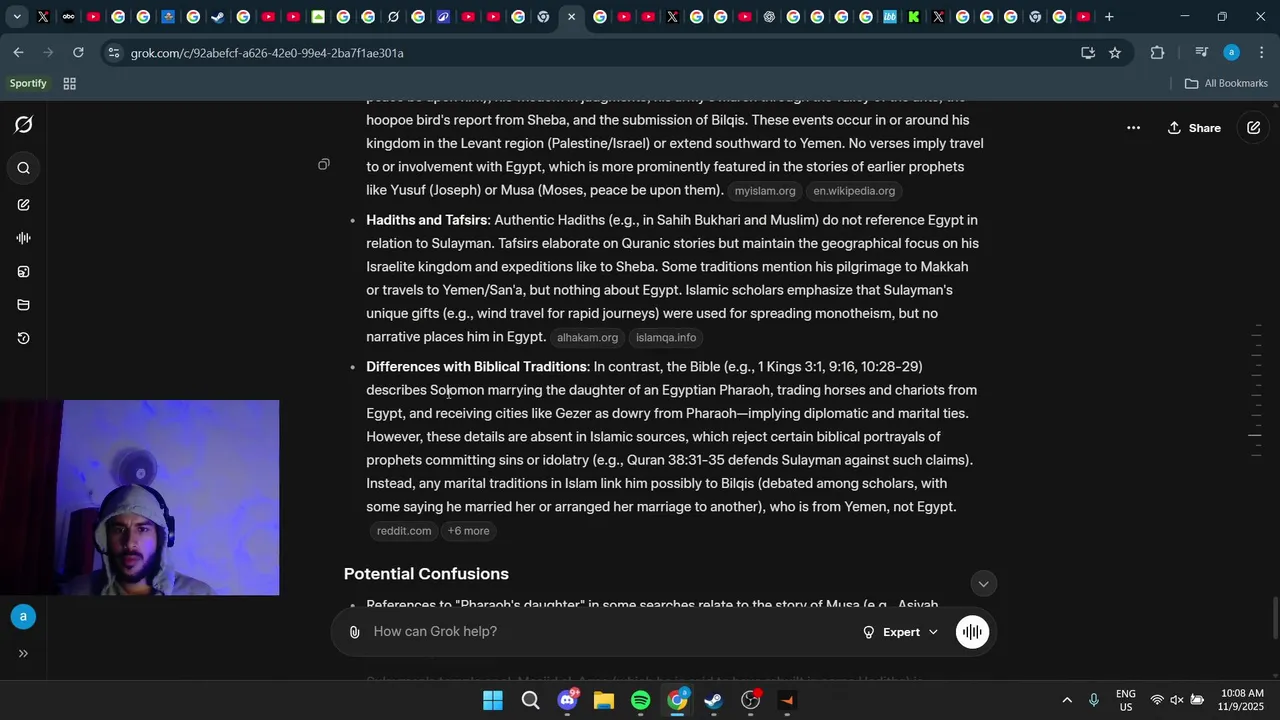Image resolution: width=1280 pixels, height=720 pixels.
Task: Install app via the address bar icon
Action: pos(1088,53)
